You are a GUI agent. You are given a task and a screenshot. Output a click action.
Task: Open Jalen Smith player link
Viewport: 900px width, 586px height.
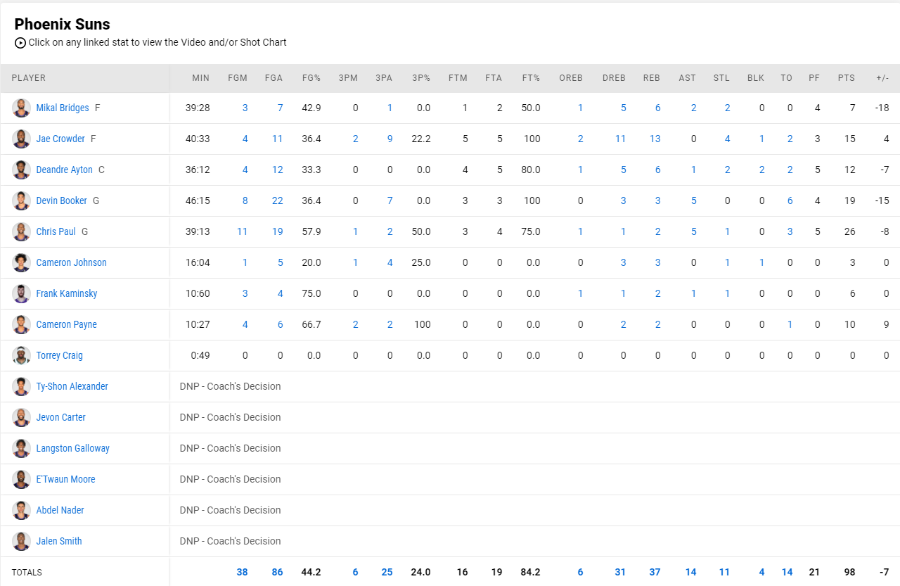pyautogui.click(x=59, y=542)
